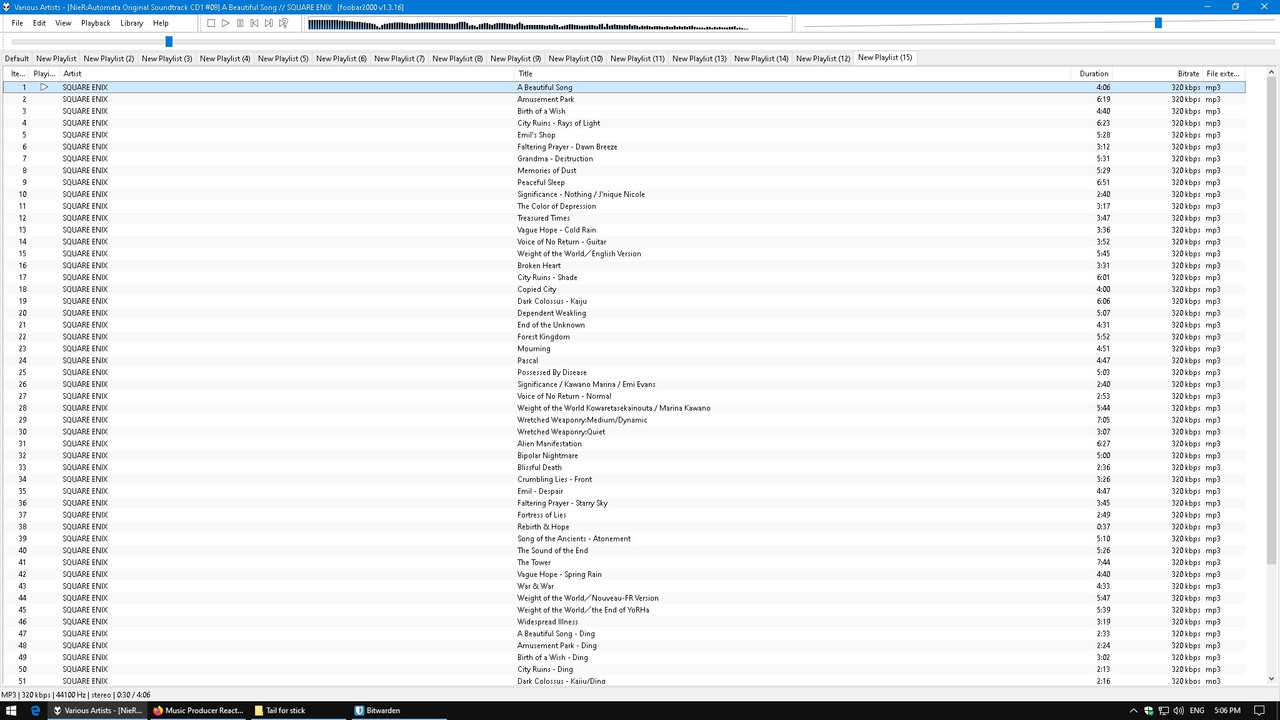1280x720 pixels.
Task: Click the Play button in toolbar
Action: coord(225,23)
